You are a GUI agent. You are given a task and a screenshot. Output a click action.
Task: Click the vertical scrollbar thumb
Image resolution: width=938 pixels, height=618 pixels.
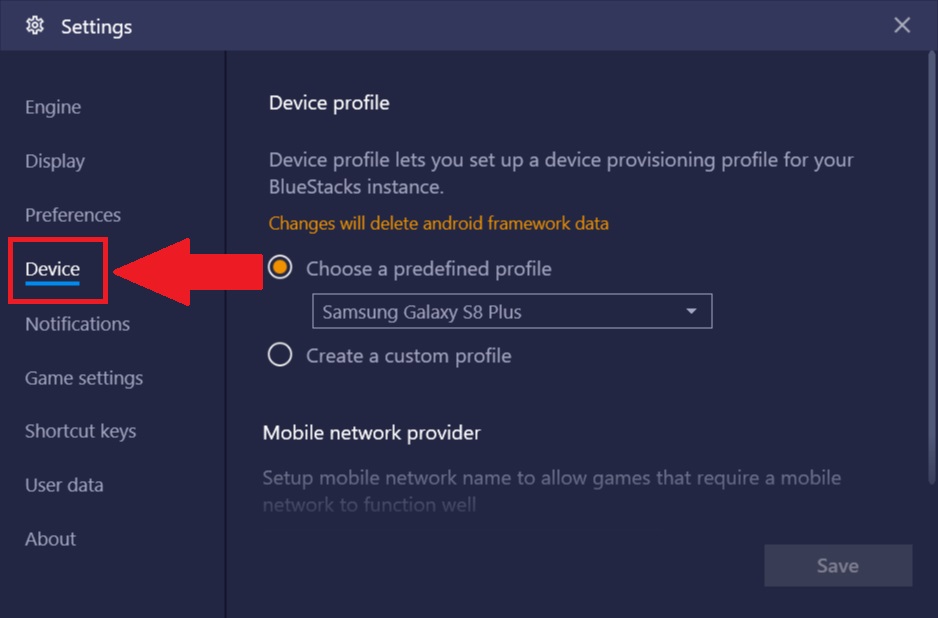click(x=931, y=267)
